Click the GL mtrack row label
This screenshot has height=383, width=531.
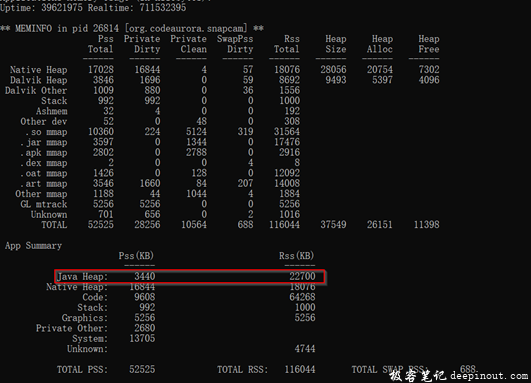[43, 204]
